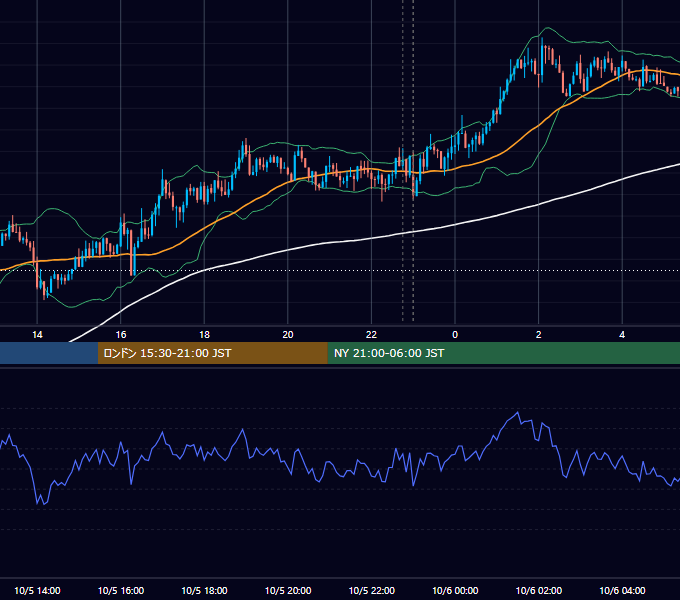680x600 pixels.
Task: Click the 10/5 18:00 date label
Action: click(x=204, y=590)
